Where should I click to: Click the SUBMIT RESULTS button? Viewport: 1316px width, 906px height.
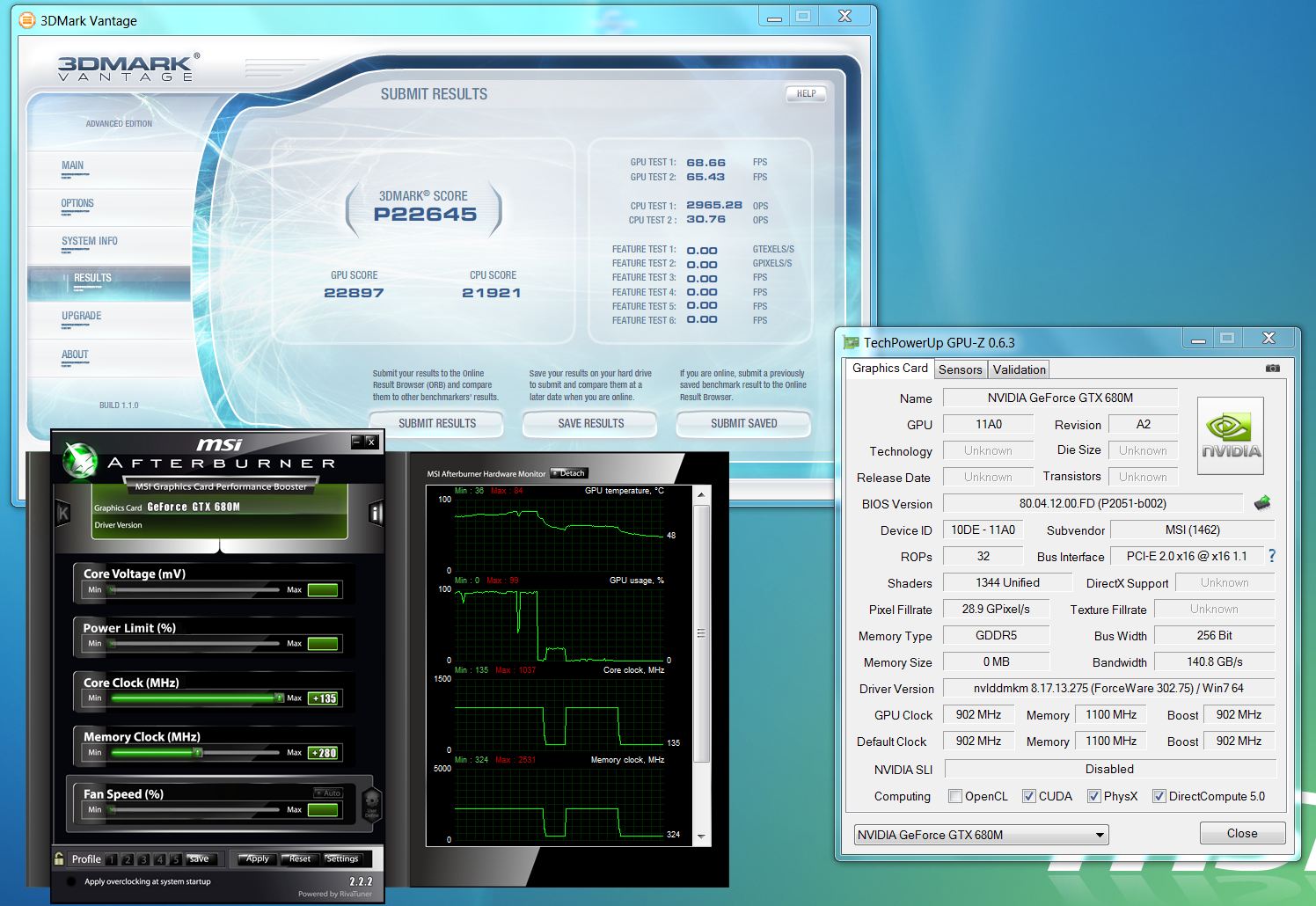tap(436, 423)
